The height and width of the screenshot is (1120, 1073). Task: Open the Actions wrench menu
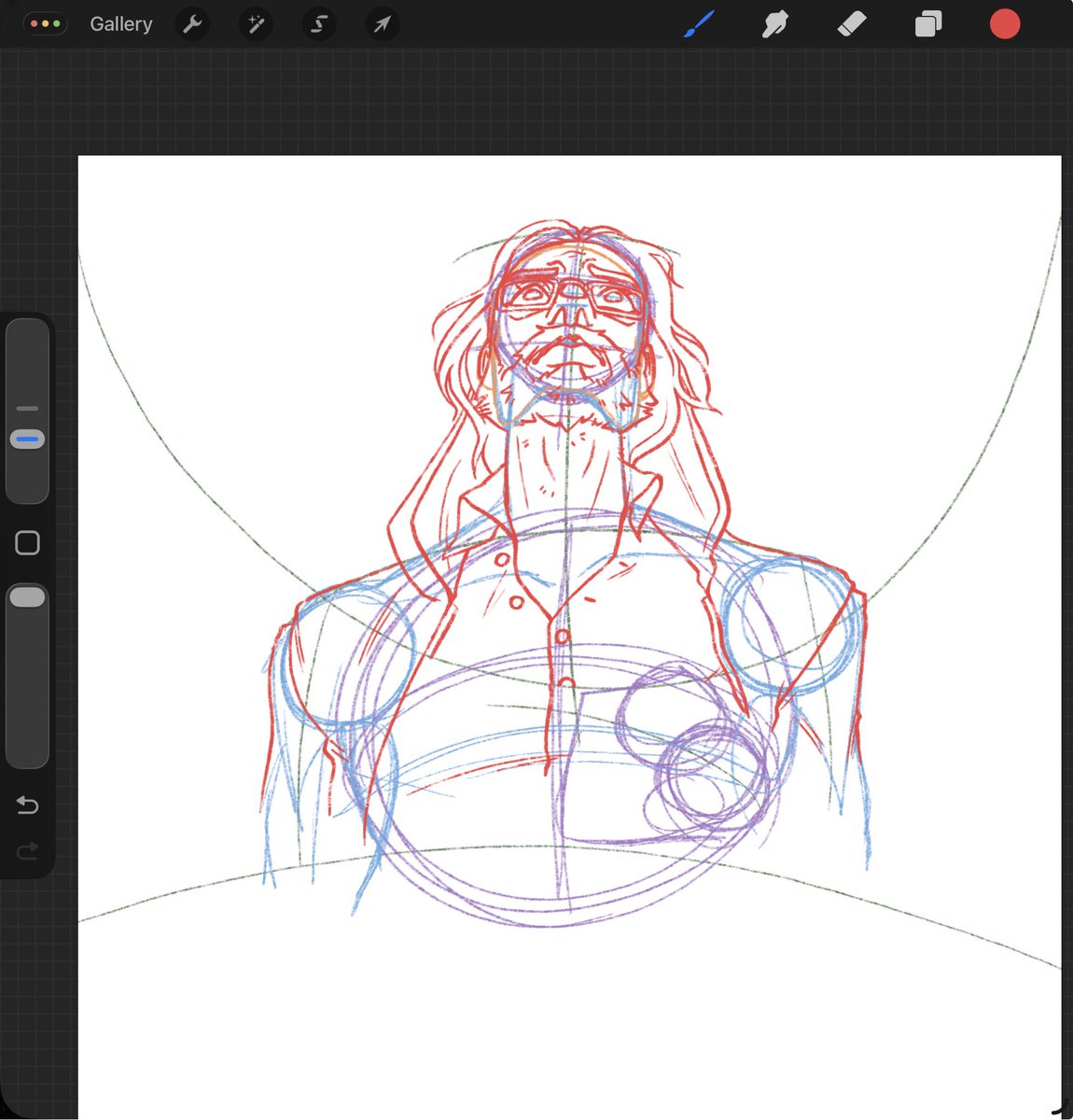[x=192, y=24]
